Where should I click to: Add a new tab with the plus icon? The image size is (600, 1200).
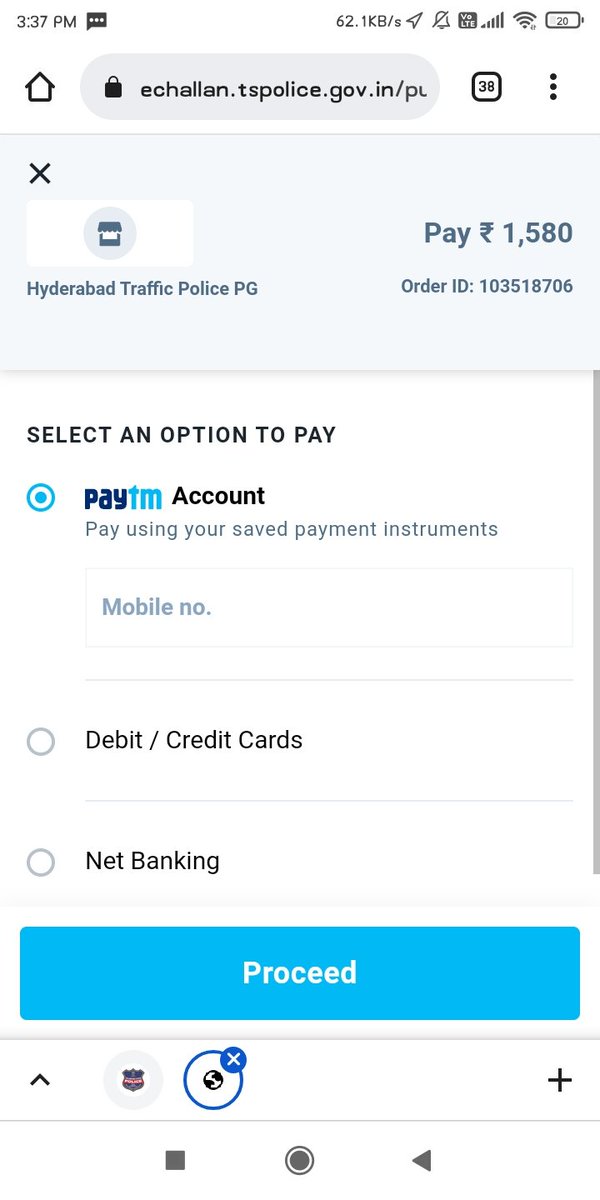[x=560, y=1080]
